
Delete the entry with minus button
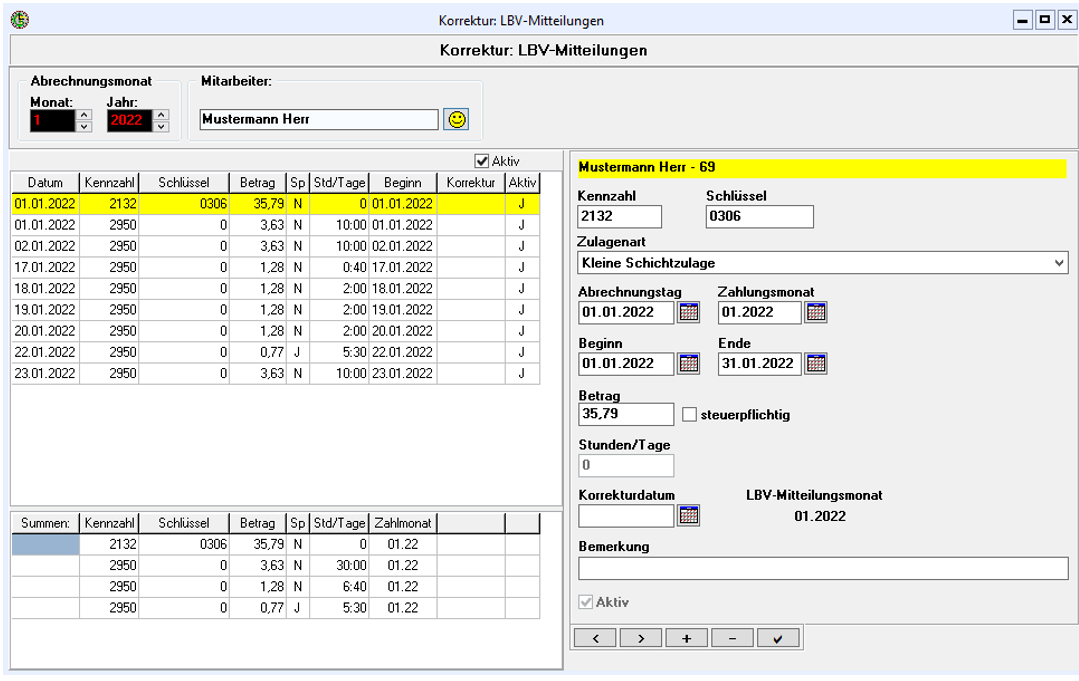(732, 638)
